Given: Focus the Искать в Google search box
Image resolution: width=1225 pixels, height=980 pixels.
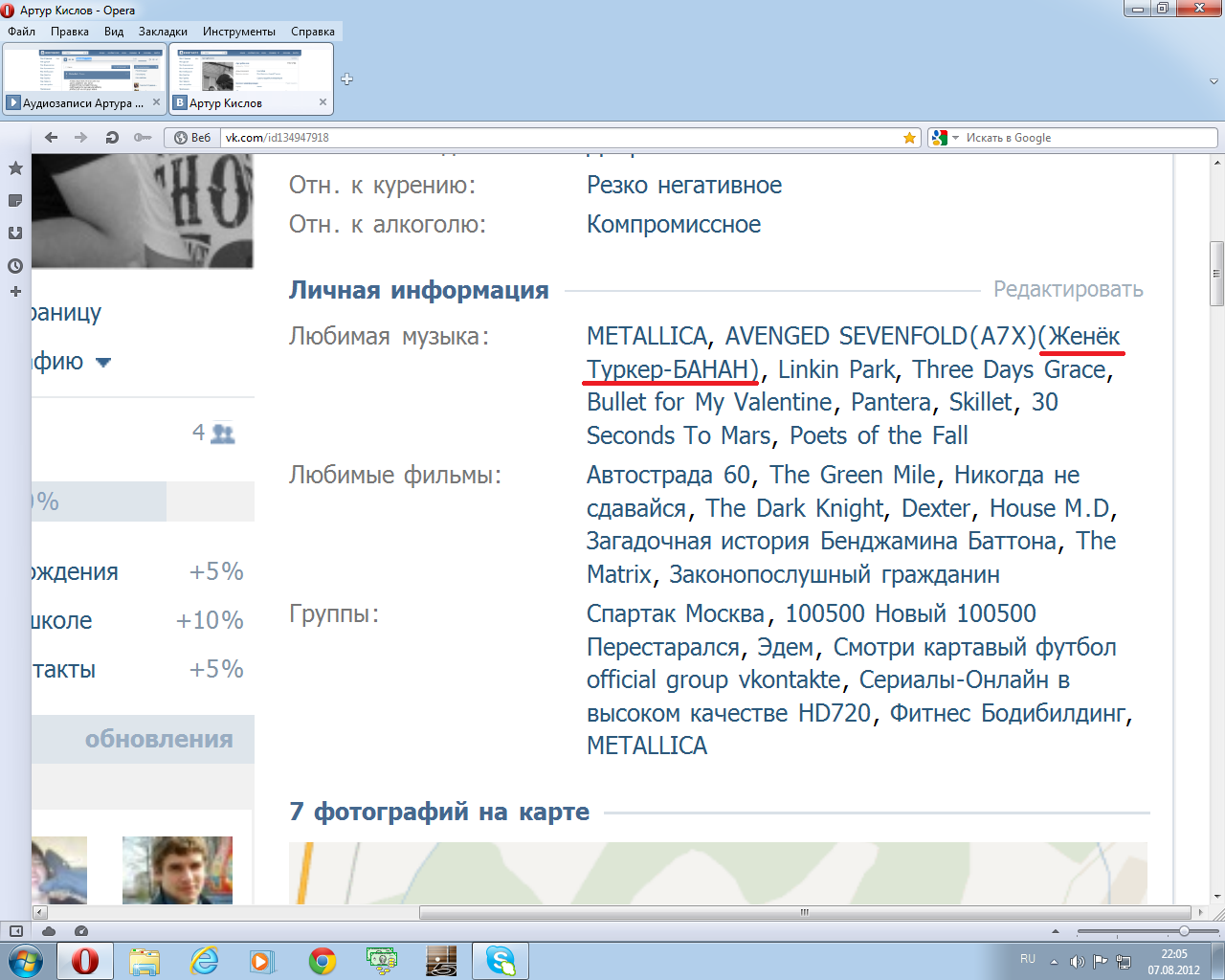Looking at the screenshot, I should tap(1089, 138).
